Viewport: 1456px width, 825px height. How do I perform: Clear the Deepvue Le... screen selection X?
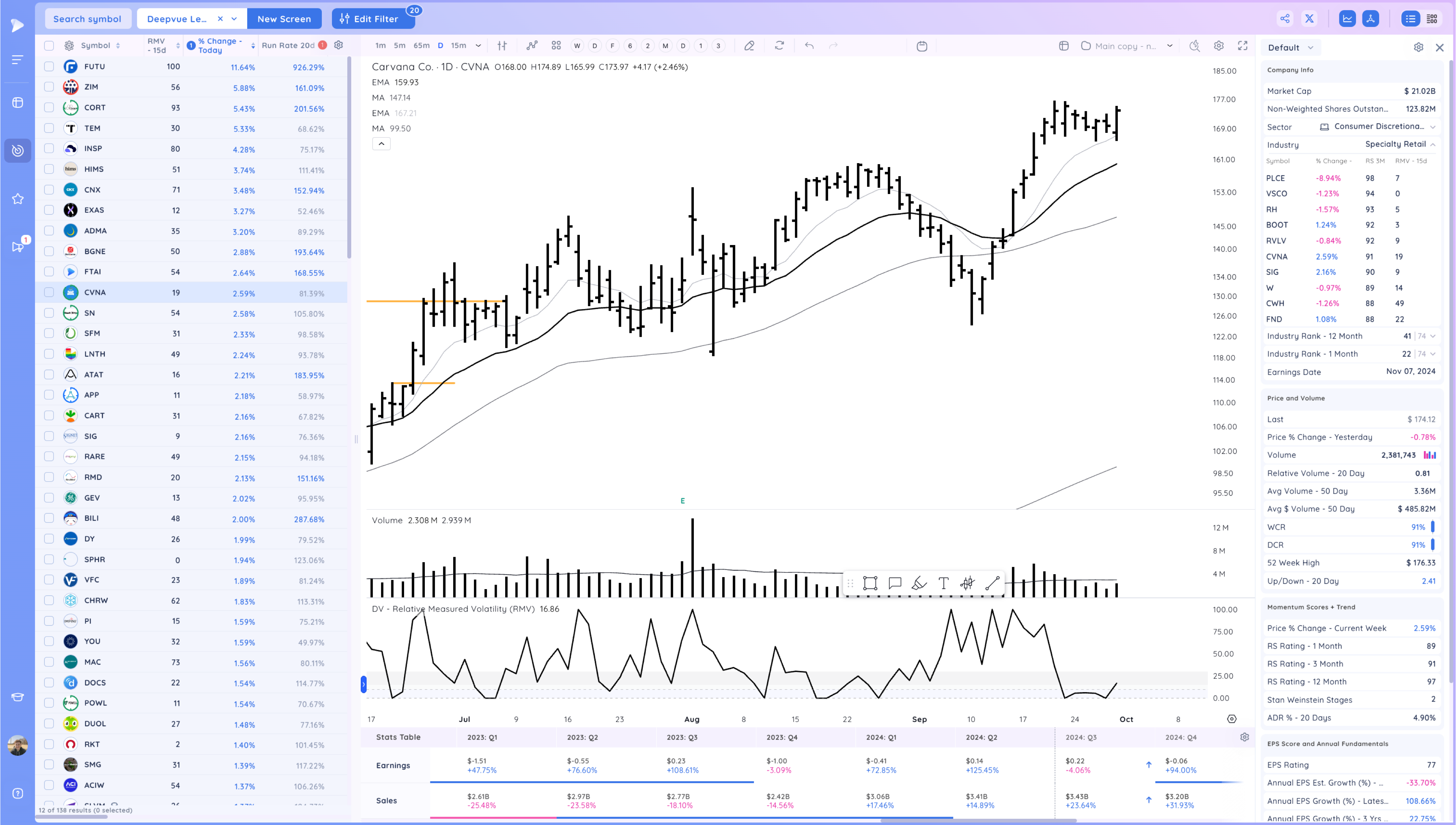tap(220, 19)
